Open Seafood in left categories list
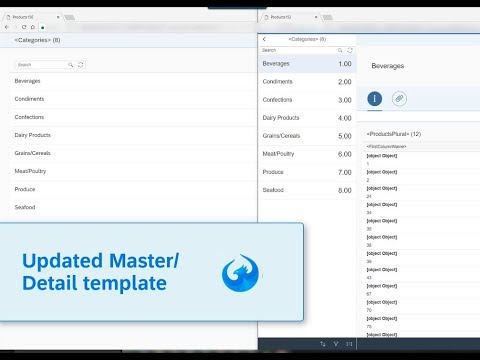Screen dimensions: 480x360 133,207
